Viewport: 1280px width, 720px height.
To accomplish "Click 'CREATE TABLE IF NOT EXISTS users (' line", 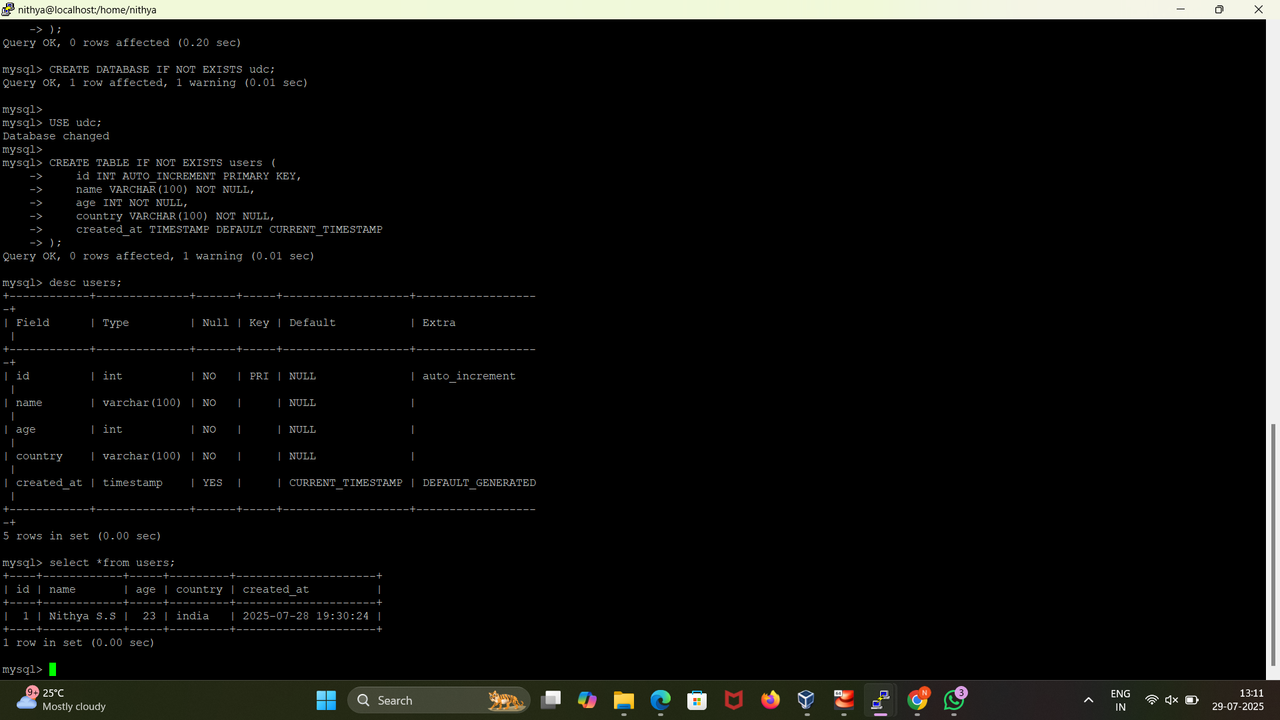I will coord(162,163).
